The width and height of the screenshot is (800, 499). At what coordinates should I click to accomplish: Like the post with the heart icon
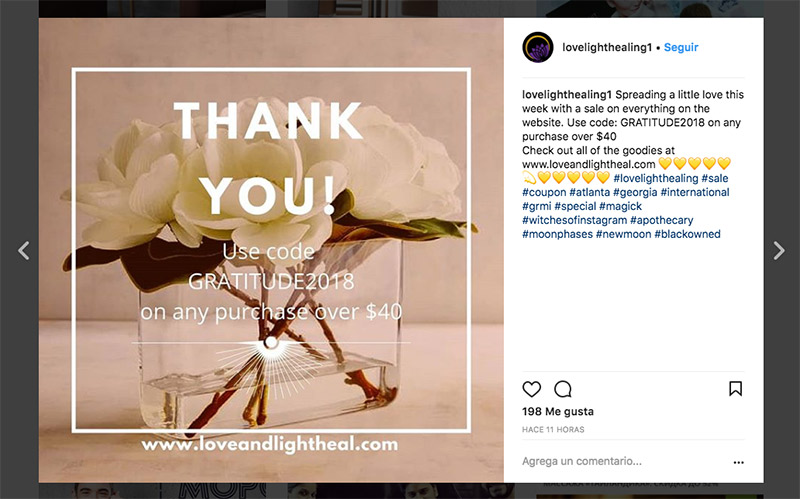[531, 389]
